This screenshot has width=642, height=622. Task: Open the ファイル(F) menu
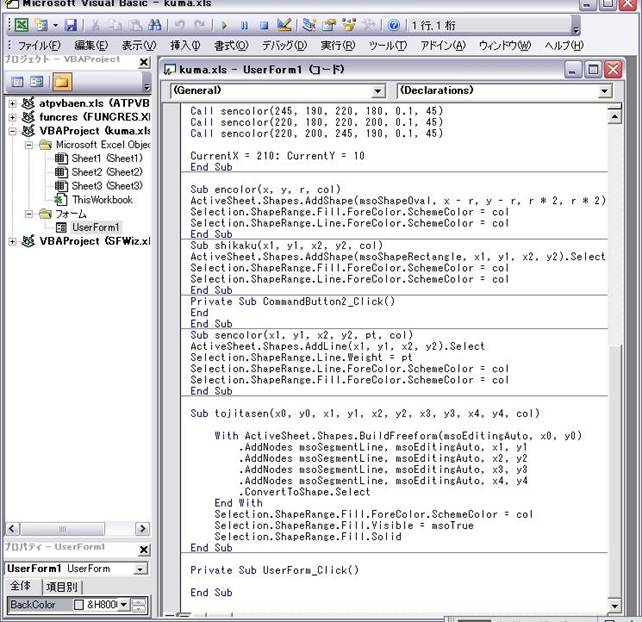[x=39, y=45]
